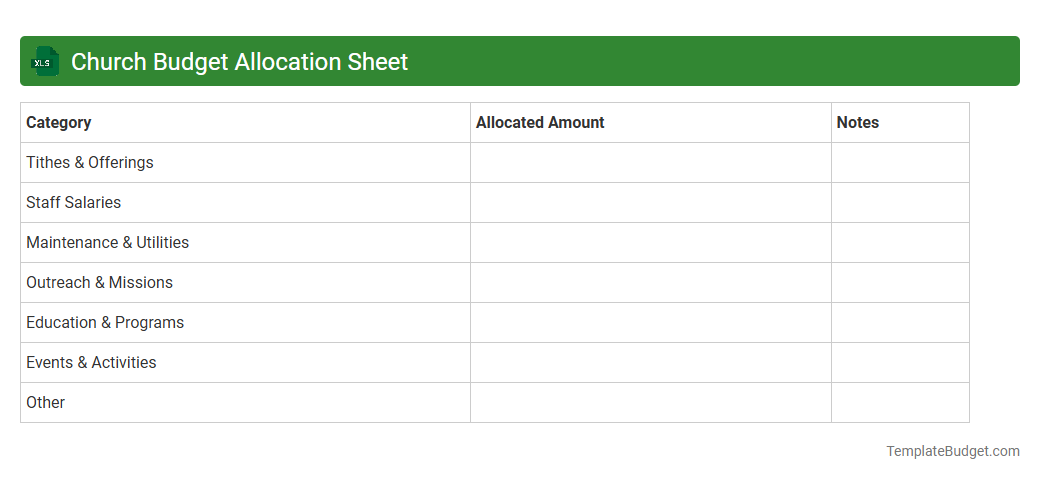Select the 'Tithes & Offerings' row label
The width and height of the screenshot is (1040, 480).
point(90,162)
